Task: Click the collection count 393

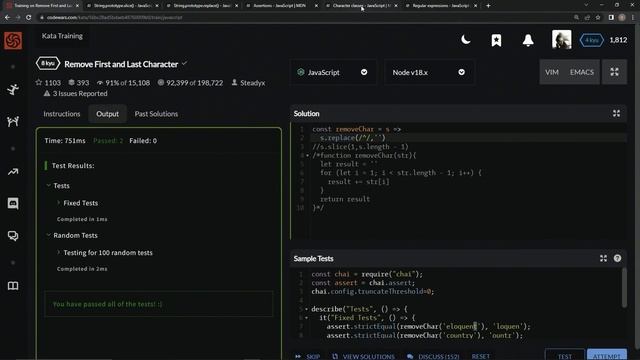Action: pos(79,83)
